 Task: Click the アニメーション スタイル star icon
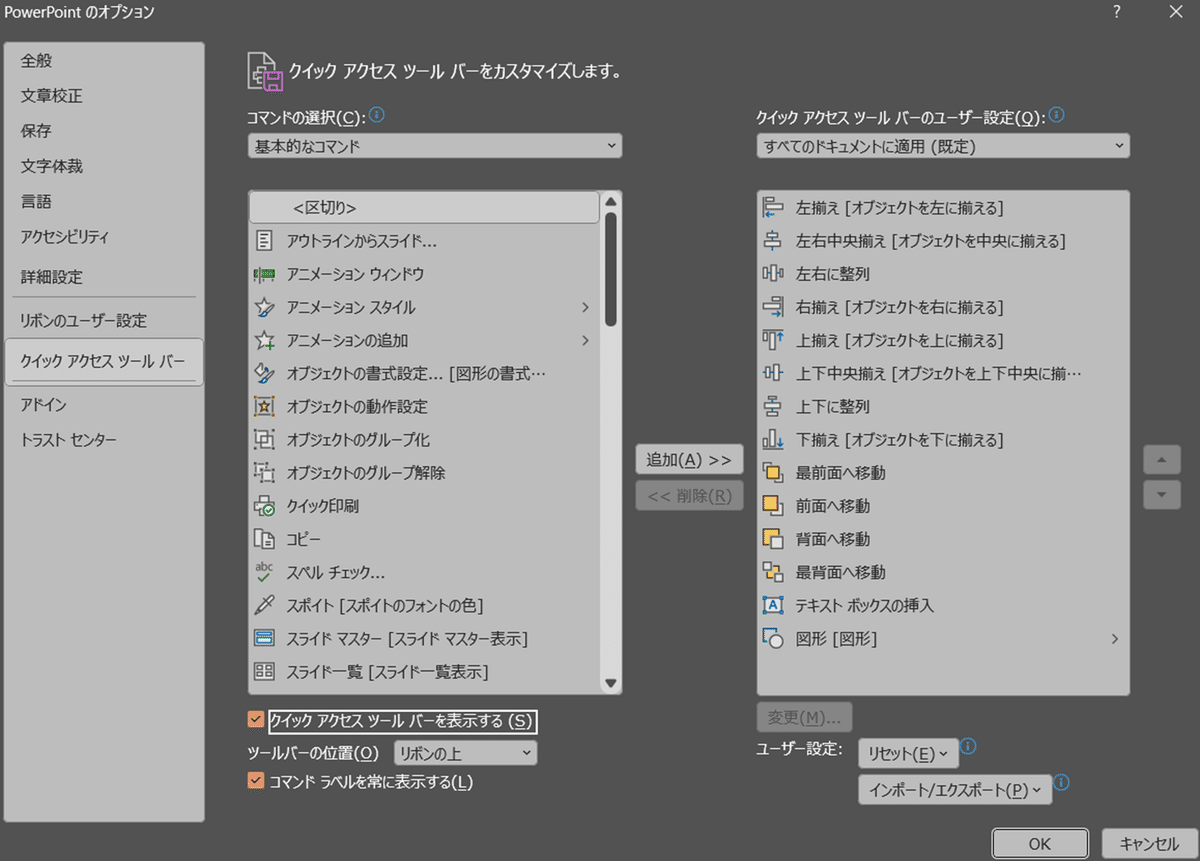click(264, 307)
